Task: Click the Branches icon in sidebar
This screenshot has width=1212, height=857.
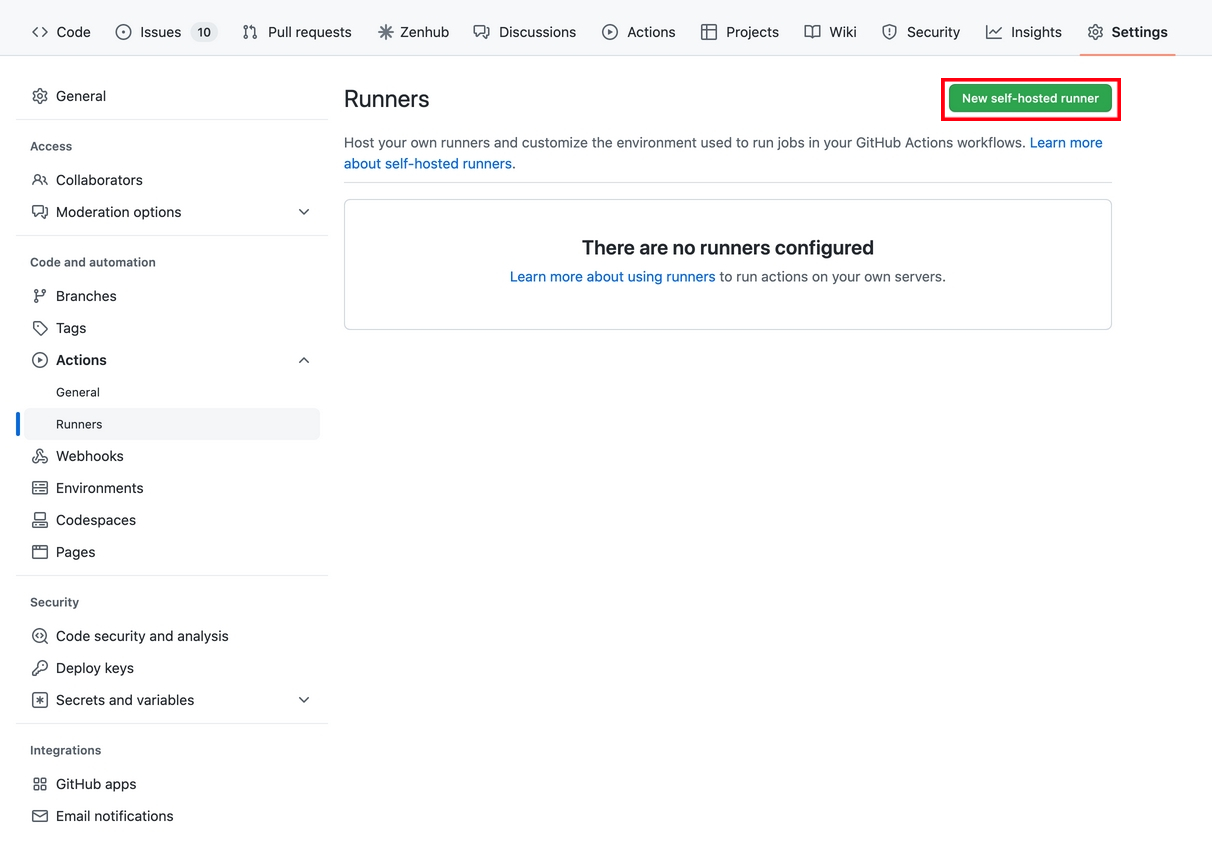Action: tap(40, 296)
